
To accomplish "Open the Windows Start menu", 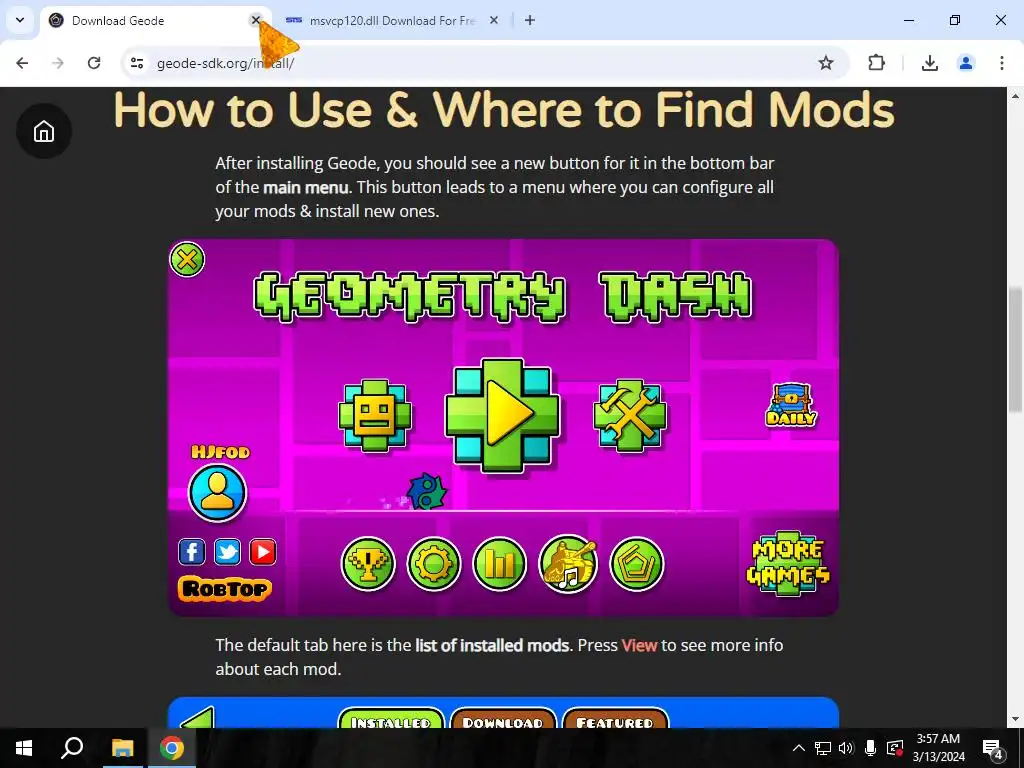I will point(24,748).
